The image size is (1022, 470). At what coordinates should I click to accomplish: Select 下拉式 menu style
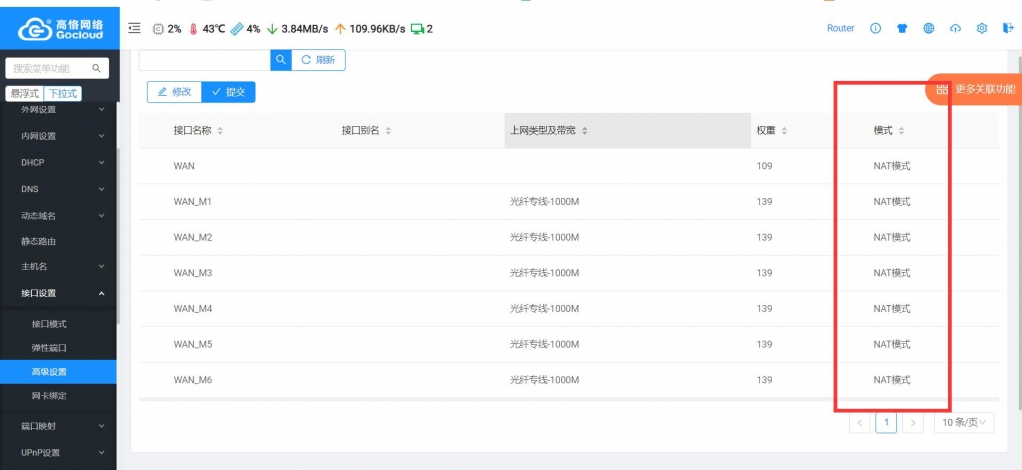(63, 93)
